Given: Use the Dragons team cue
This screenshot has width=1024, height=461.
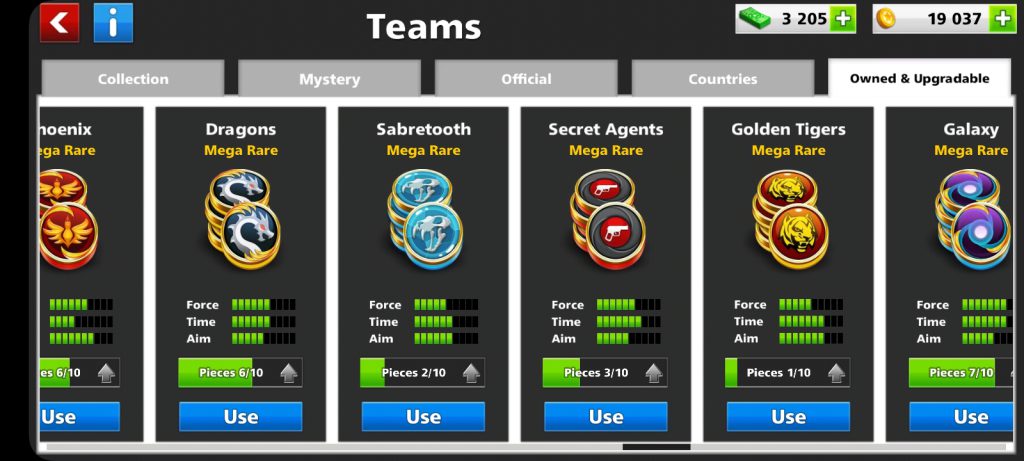Looking at the screenshot, I should click(241, 417).
